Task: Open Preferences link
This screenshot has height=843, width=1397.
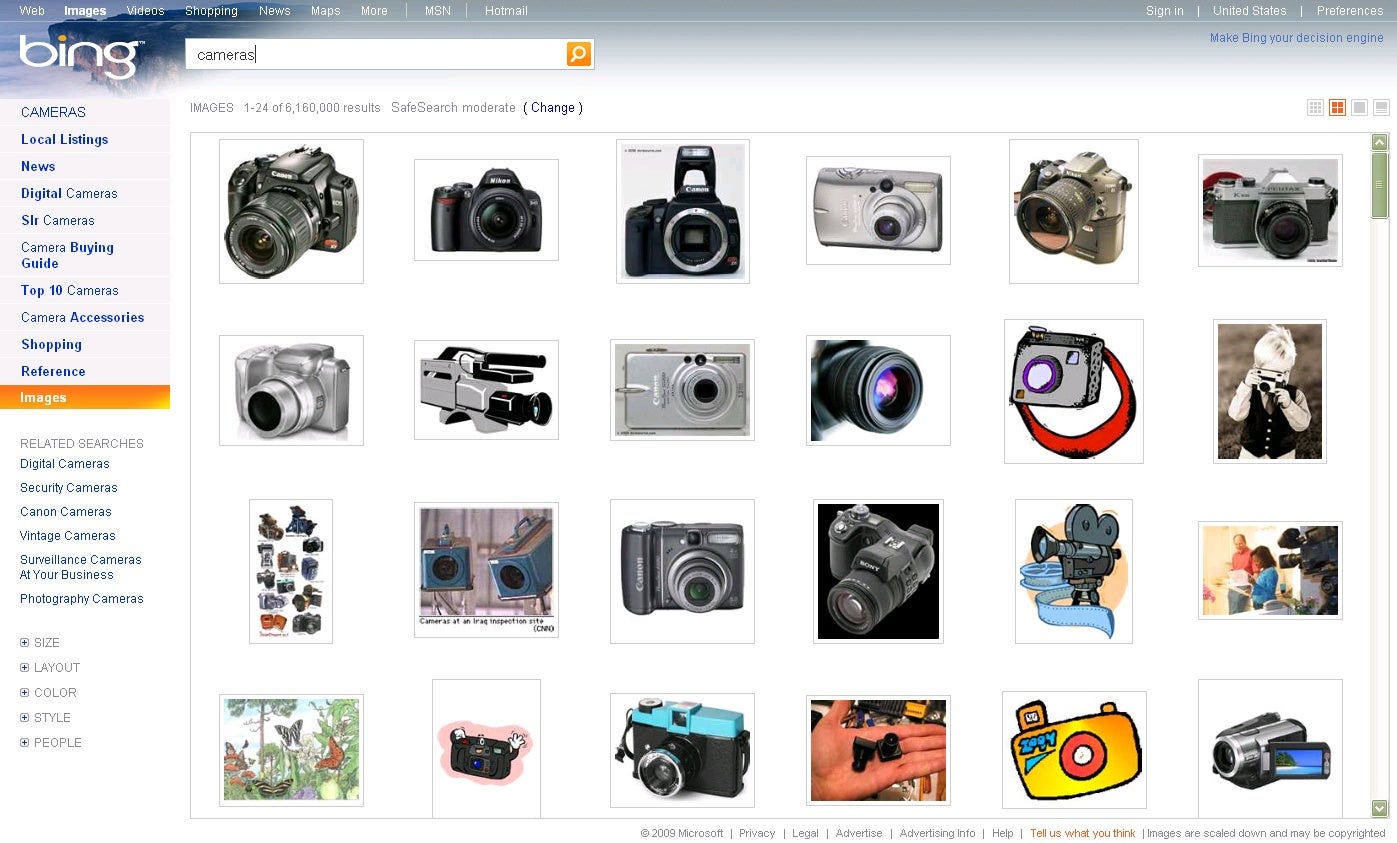Action: click(x=1349, y=11)
